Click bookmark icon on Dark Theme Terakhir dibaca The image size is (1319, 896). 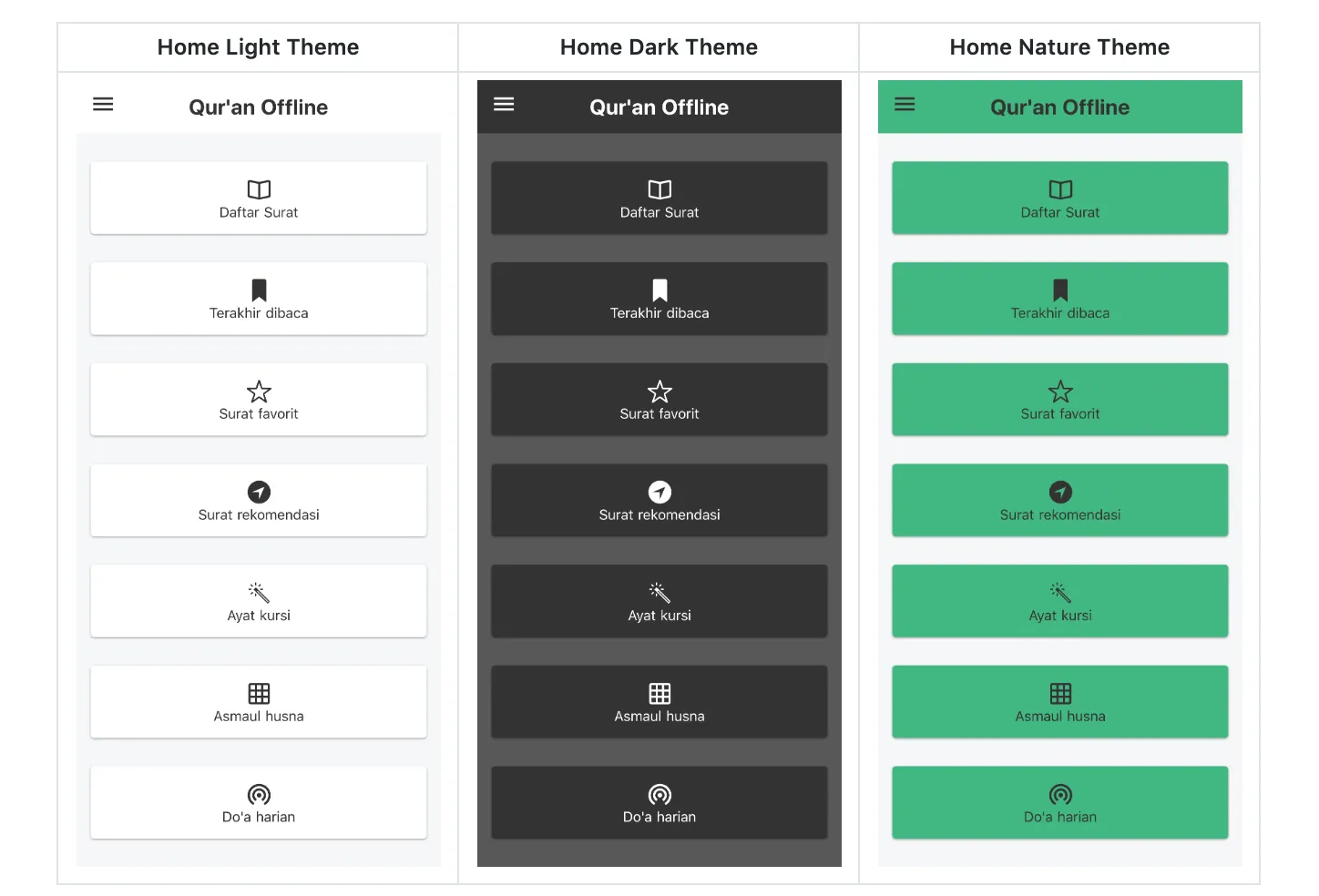tap(659, 290)
